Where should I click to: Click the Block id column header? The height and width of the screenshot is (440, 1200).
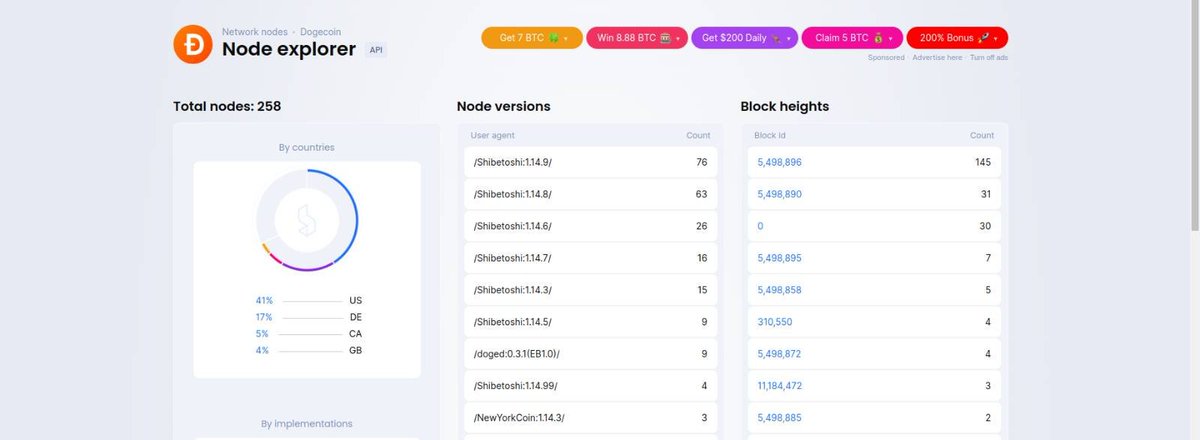771,135
